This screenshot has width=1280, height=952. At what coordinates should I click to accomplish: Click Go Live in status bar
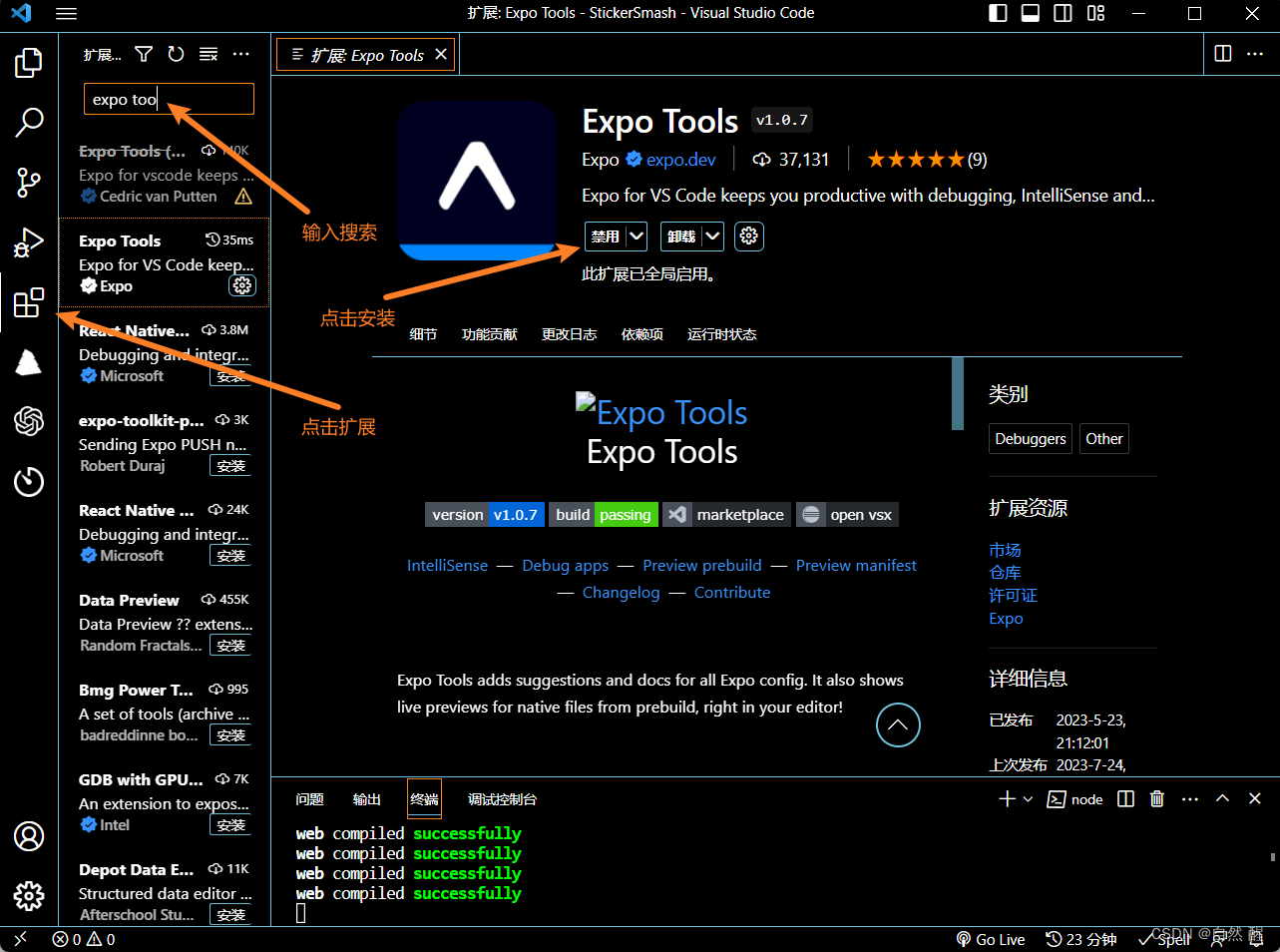click(990, 939)
